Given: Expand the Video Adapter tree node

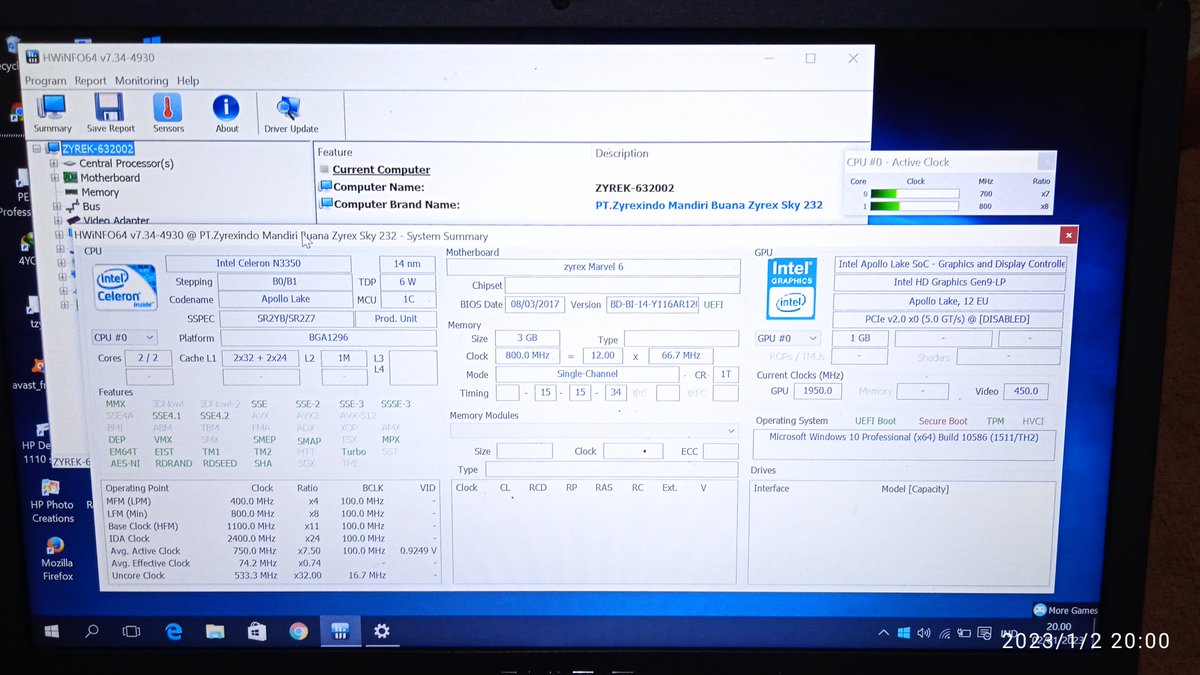Looking at the screenshot, I should pyautogui.click(x=57, y=221).
